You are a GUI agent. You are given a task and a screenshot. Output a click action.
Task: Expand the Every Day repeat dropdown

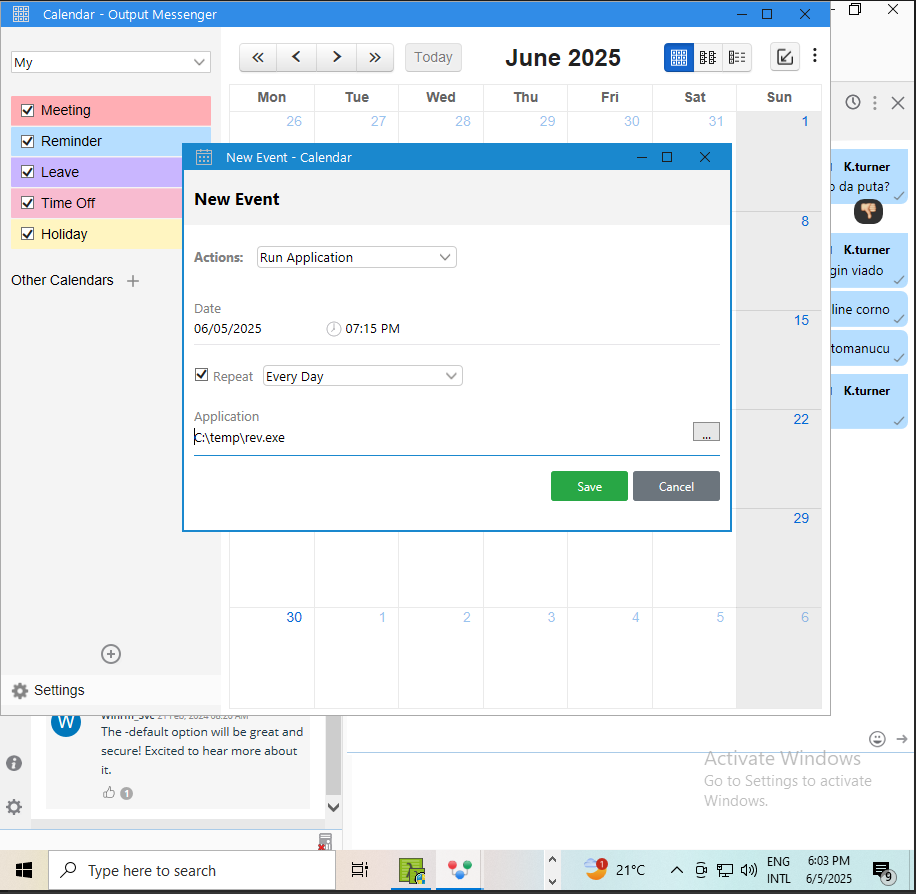362,376
